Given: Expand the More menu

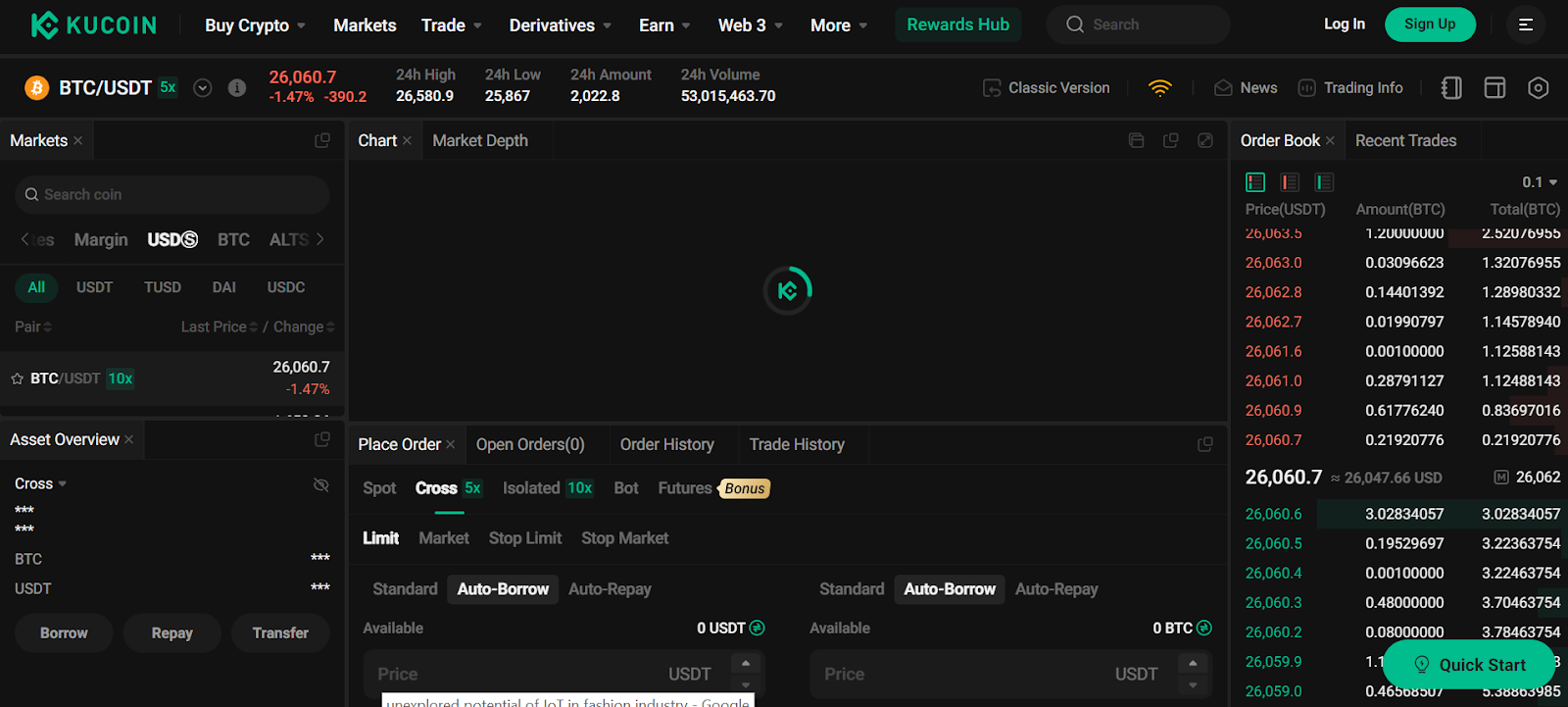Looking at the screenshot, I should [x=839, y=25].
